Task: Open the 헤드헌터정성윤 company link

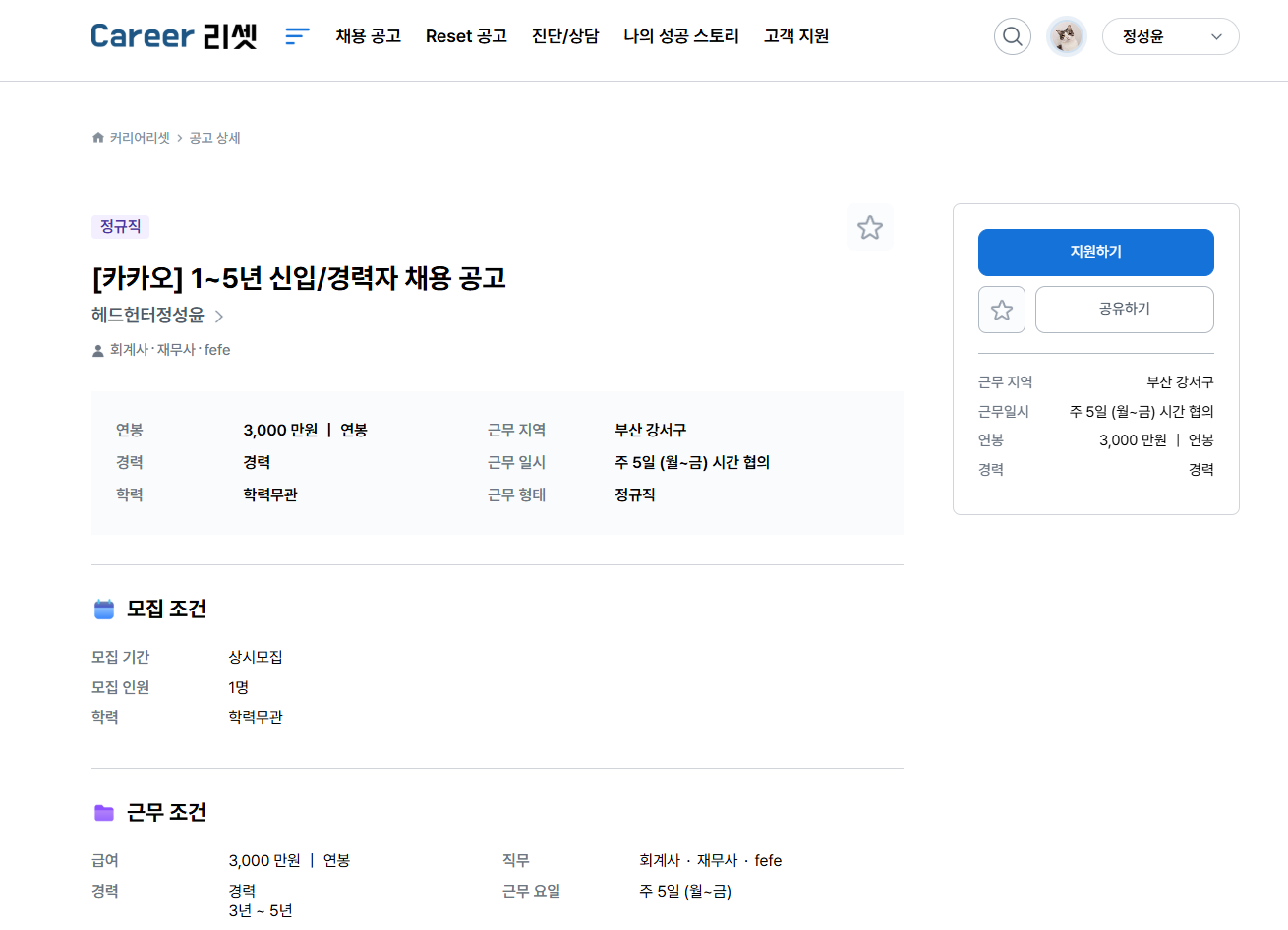Action: [x=147, y=316]
